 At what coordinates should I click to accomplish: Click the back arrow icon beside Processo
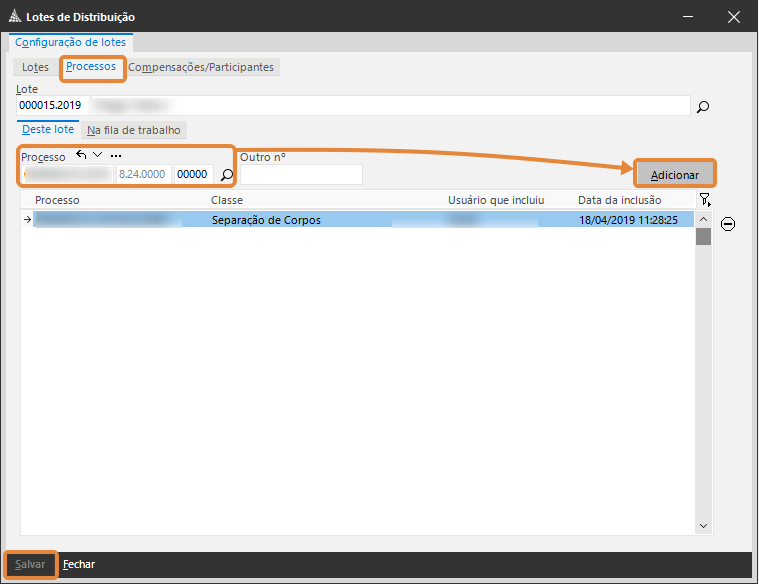81,155
